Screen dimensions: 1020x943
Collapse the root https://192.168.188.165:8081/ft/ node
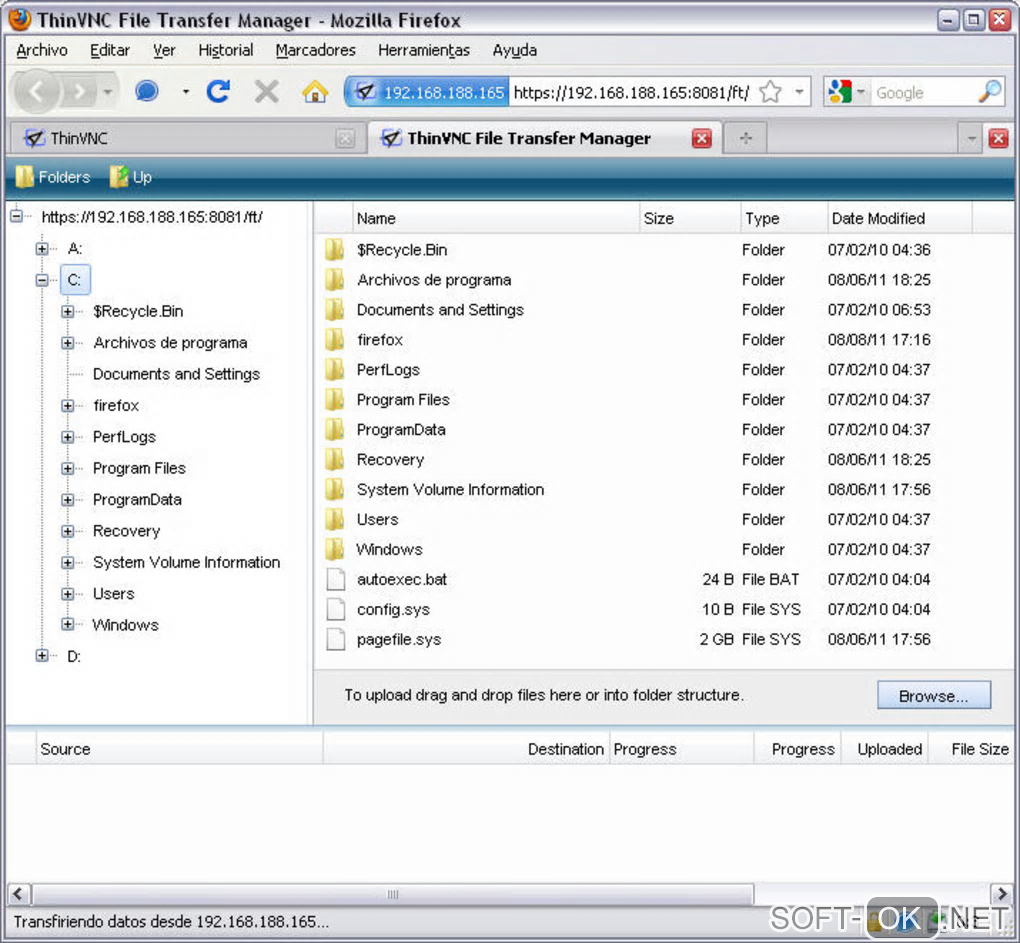[17, 217]
